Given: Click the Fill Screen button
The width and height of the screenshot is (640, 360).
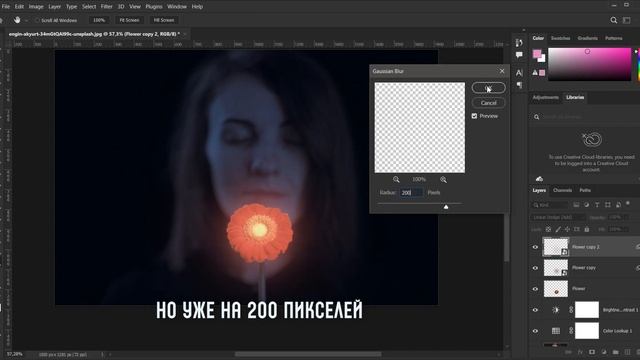Looking at the screenshot, I should (164, 20).
